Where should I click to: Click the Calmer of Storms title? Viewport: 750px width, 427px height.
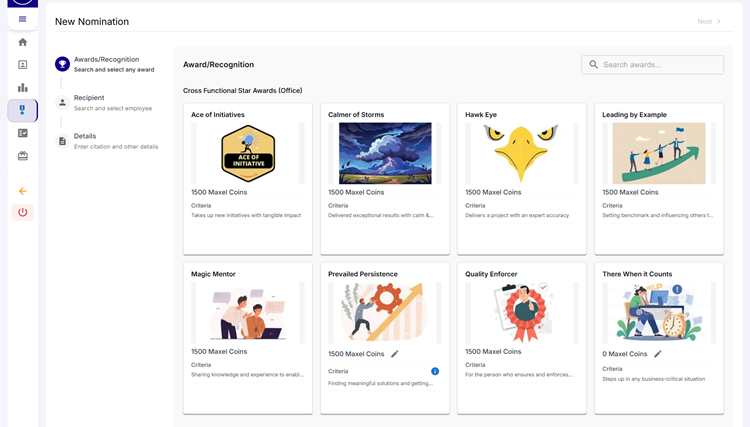356,115
